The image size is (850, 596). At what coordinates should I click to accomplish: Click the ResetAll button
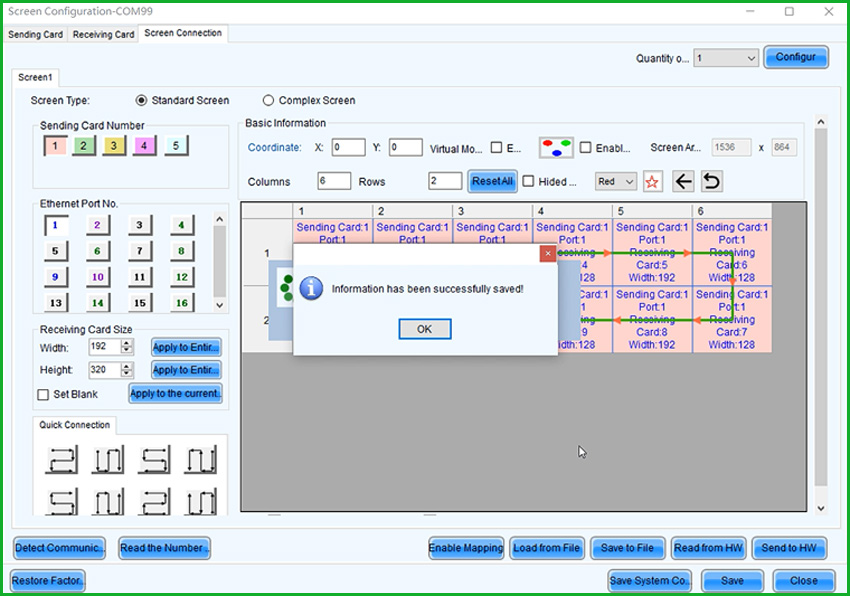pyautogui.click(x=491, y=181)
